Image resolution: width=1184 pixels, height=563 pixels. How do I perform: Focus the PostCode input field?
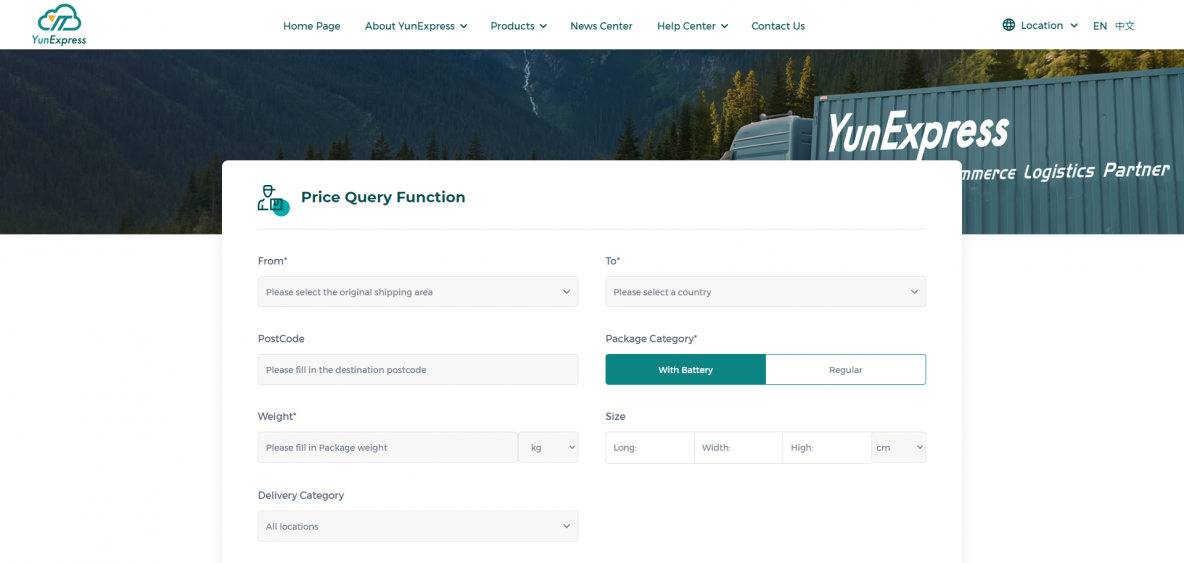pyautogui.click(x=417, y=370)
